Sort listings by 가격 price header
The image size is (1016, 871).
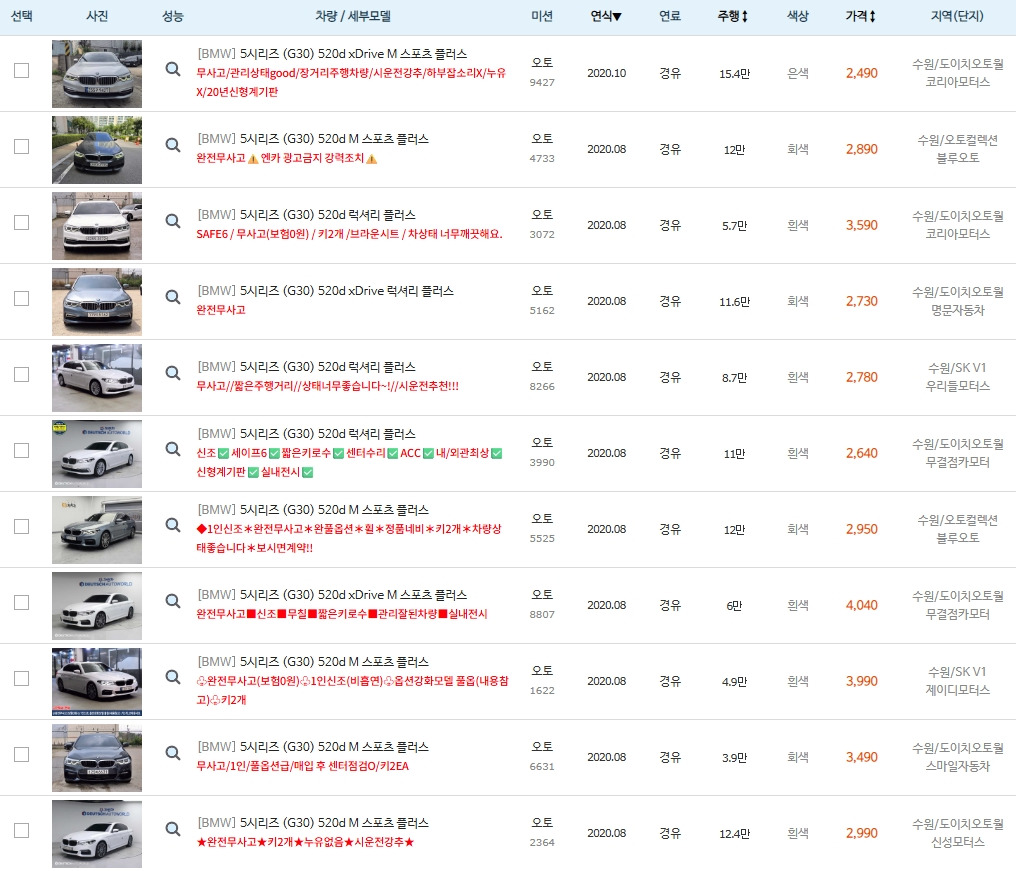(860, 16)
